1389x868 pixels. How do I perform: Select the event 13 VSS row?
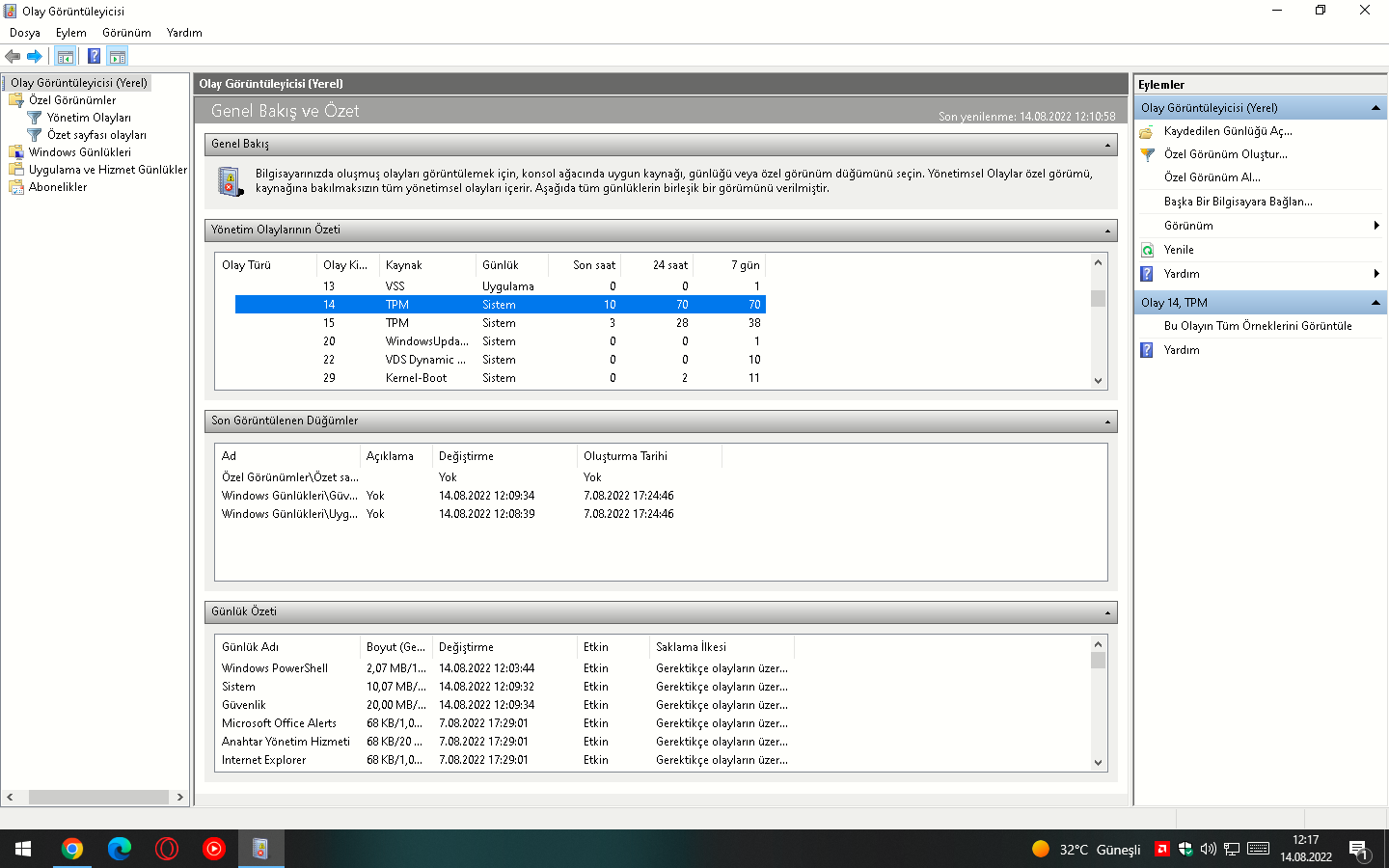click(501, 286)
